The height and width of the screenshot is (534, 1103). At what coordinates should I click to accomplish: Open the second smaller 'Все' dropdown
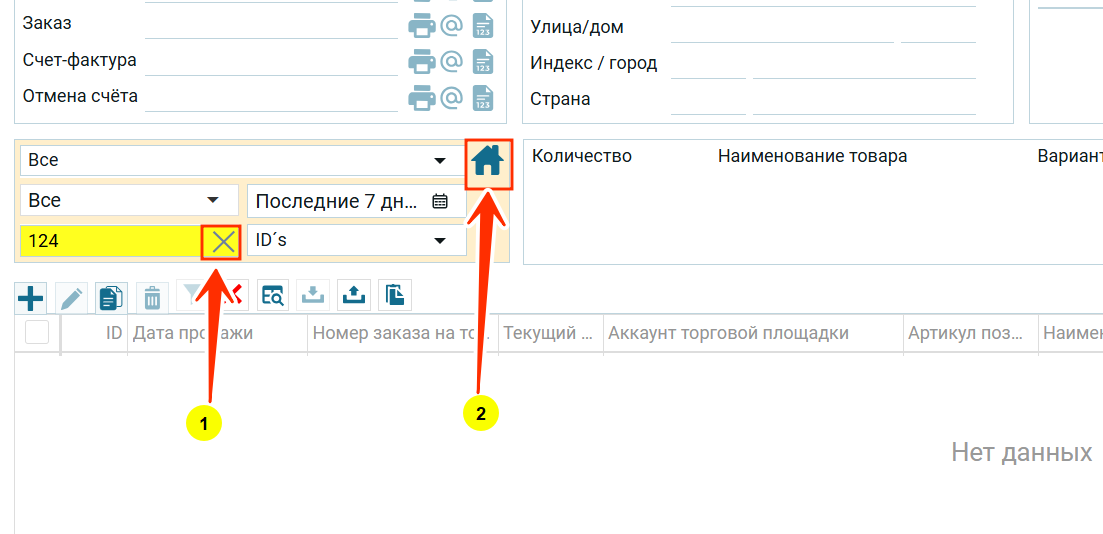point(213,201)
